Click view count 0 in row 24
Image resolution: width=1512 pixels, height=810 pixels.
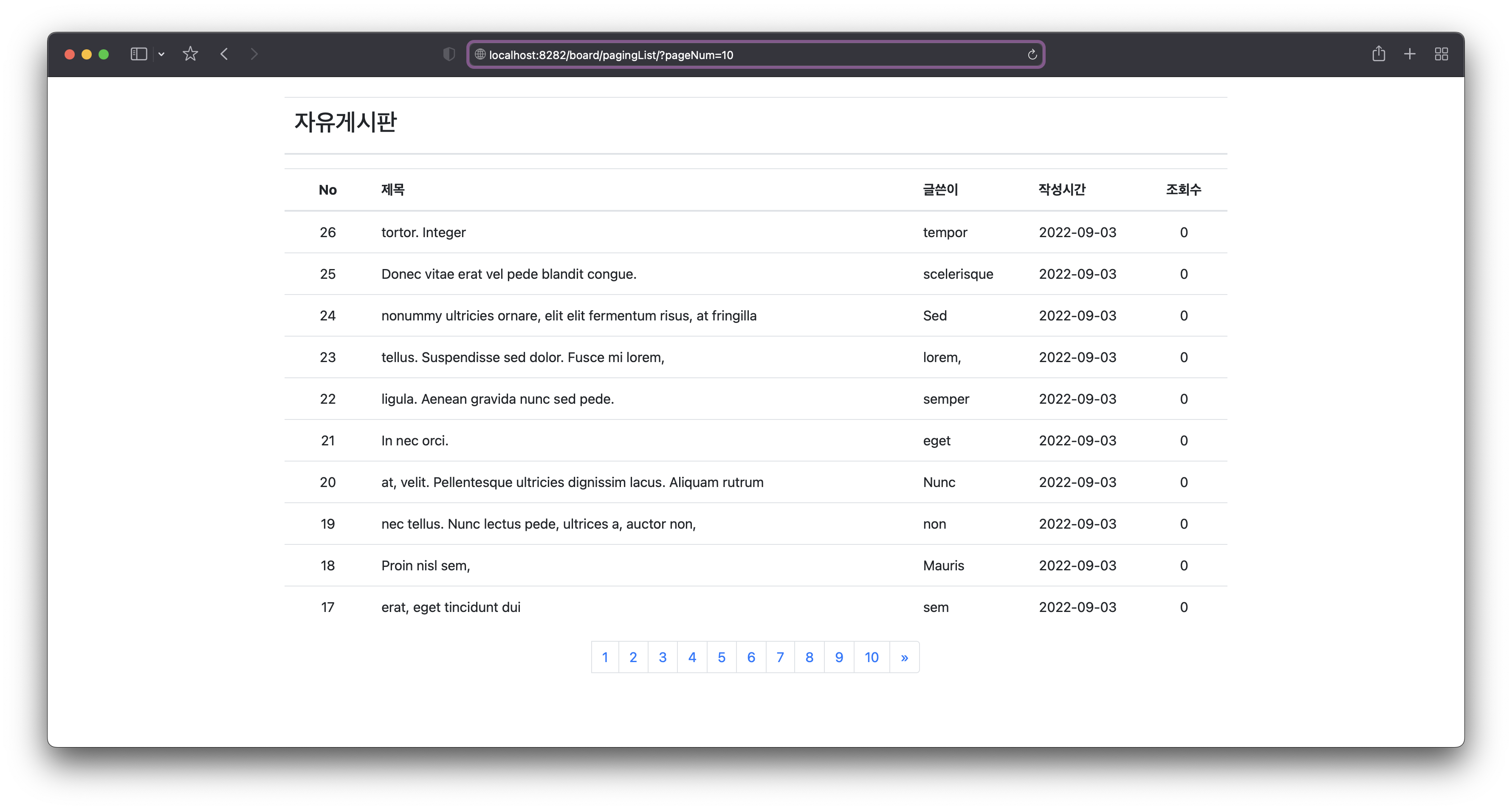(x=1184, y=316)
